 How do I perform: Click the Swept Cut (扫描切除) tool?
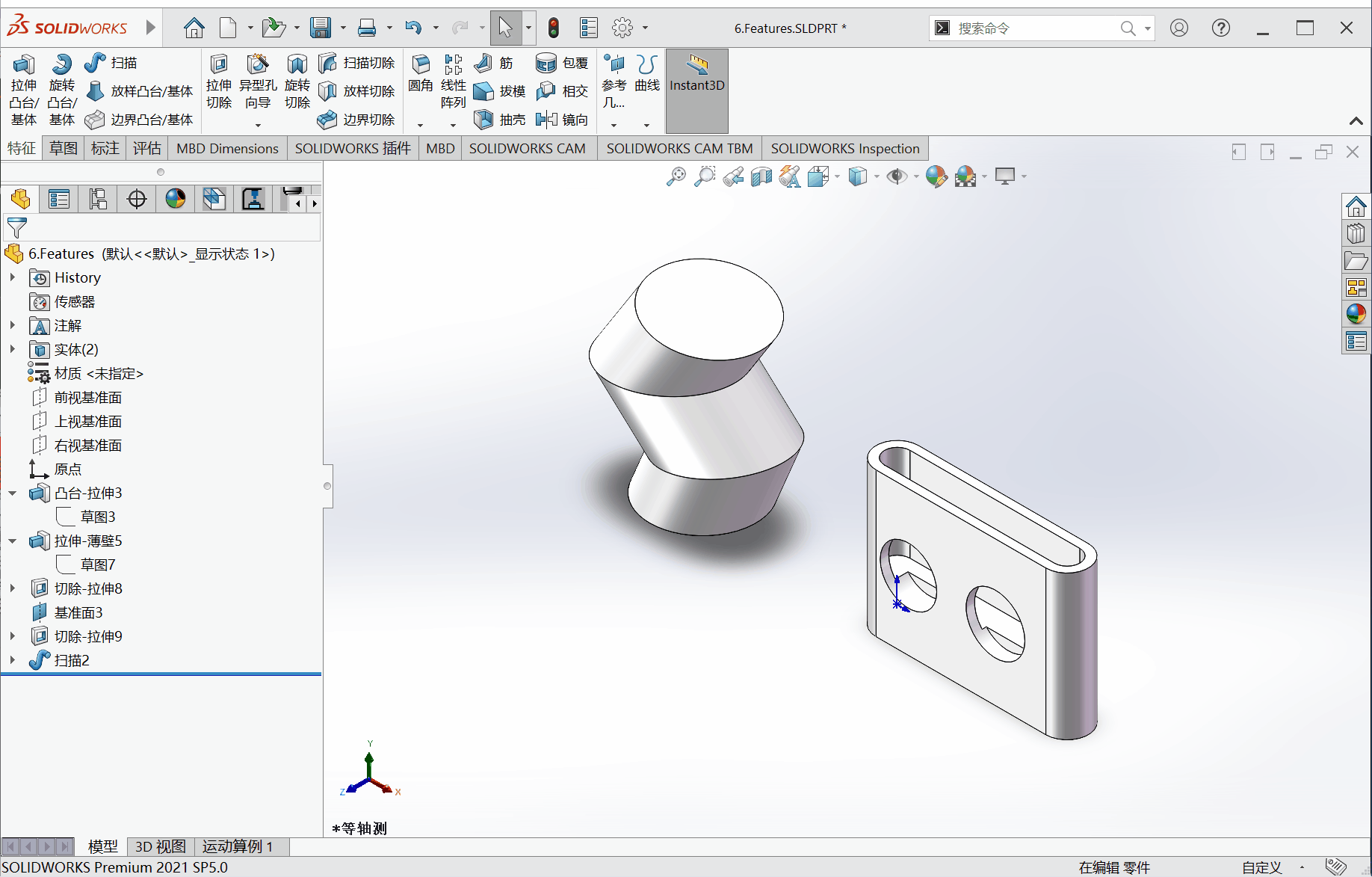click(x=356, y=63)
